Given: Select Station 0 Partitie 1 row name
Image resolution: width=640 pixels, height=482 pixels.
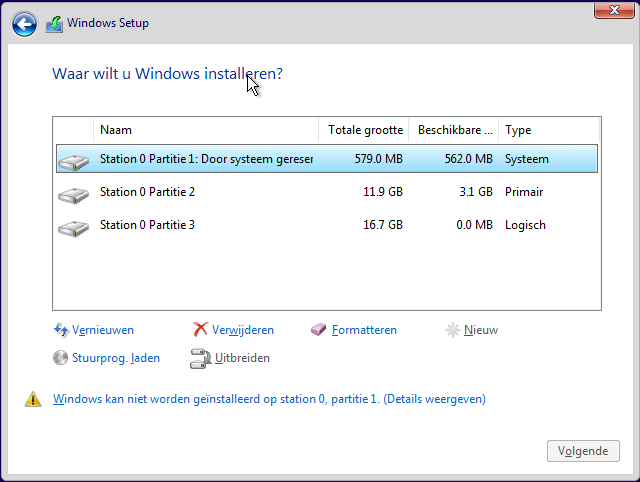Looking at the screenshot, I should coord(207,159).
